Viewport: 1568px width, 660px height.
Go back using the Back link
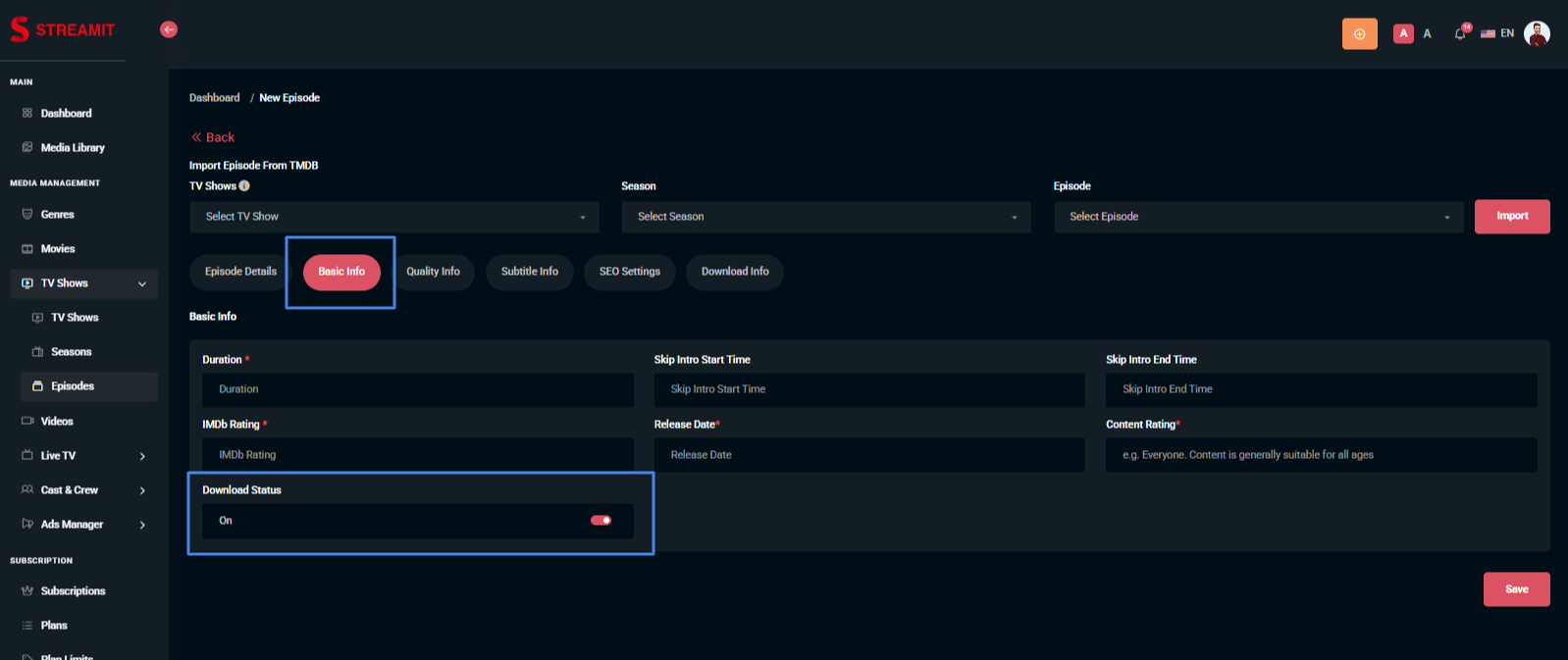click(213, 137)
